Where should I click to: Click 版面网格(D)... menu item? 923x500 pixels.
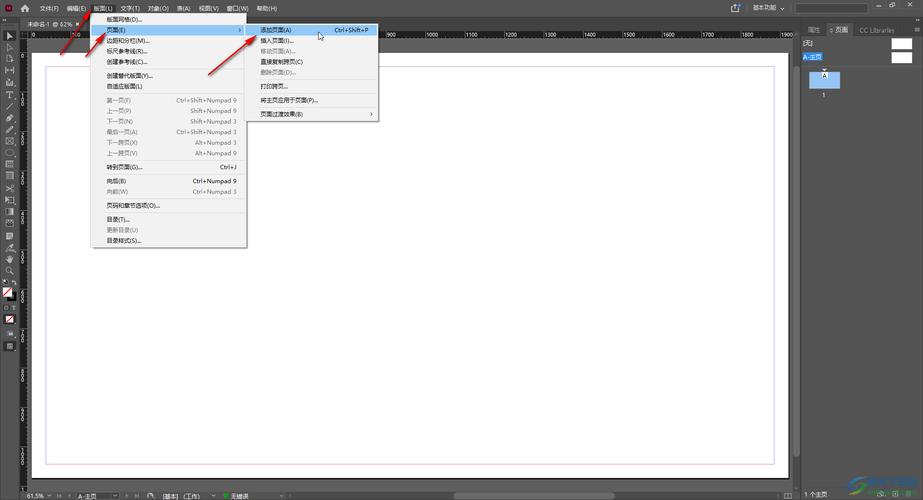168,19
